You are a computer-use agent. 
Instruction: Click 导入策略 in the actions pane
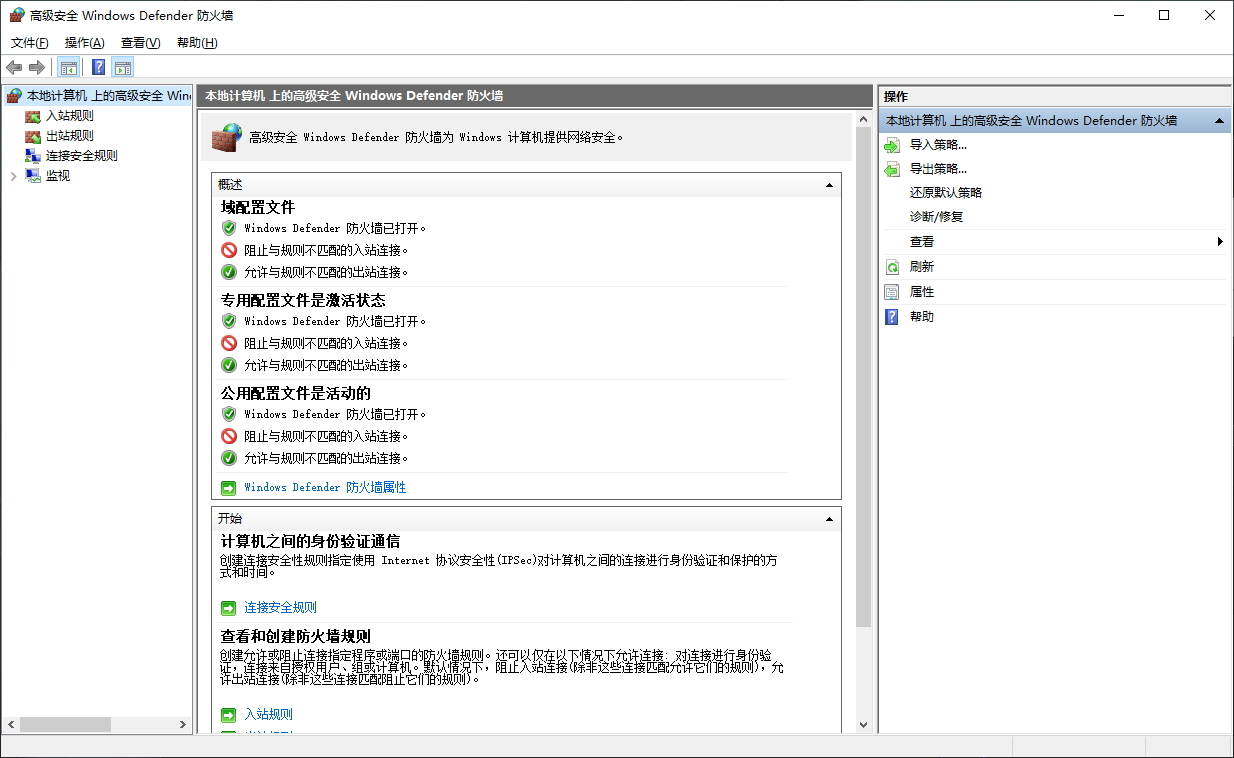coord(937,145)
